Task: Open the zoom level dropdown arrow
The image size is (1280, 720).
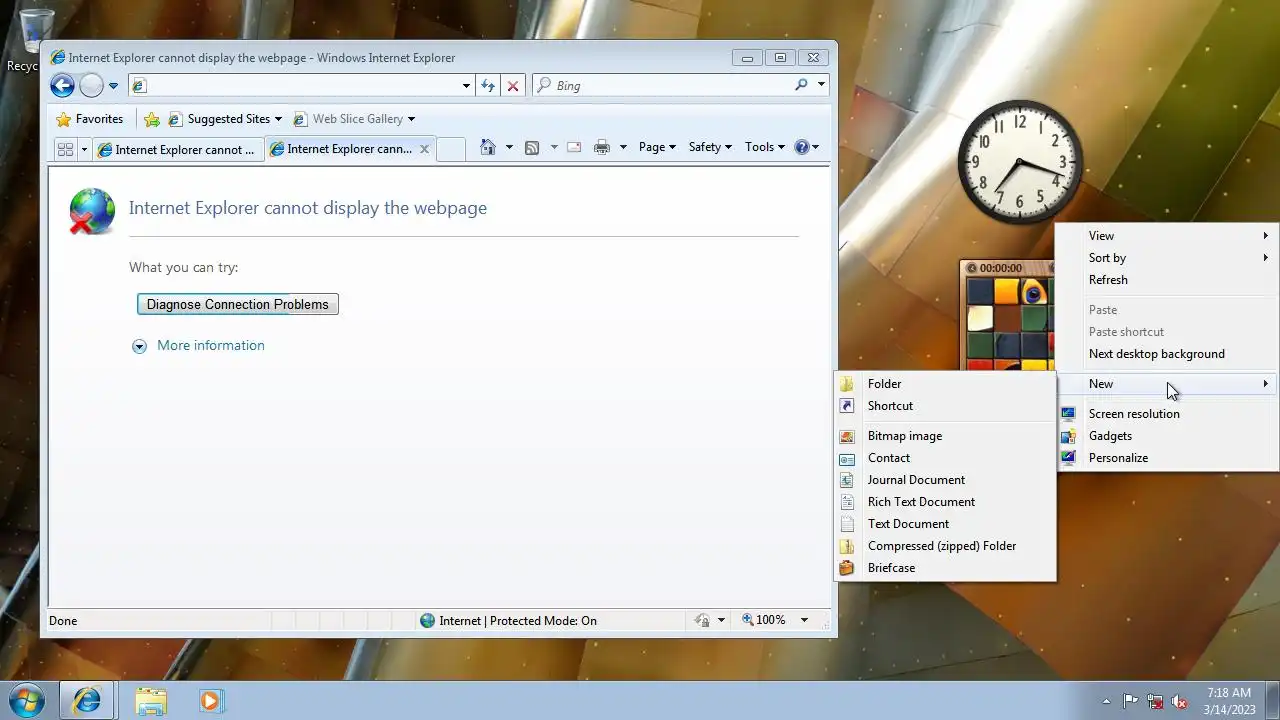Action: point(804,620)
